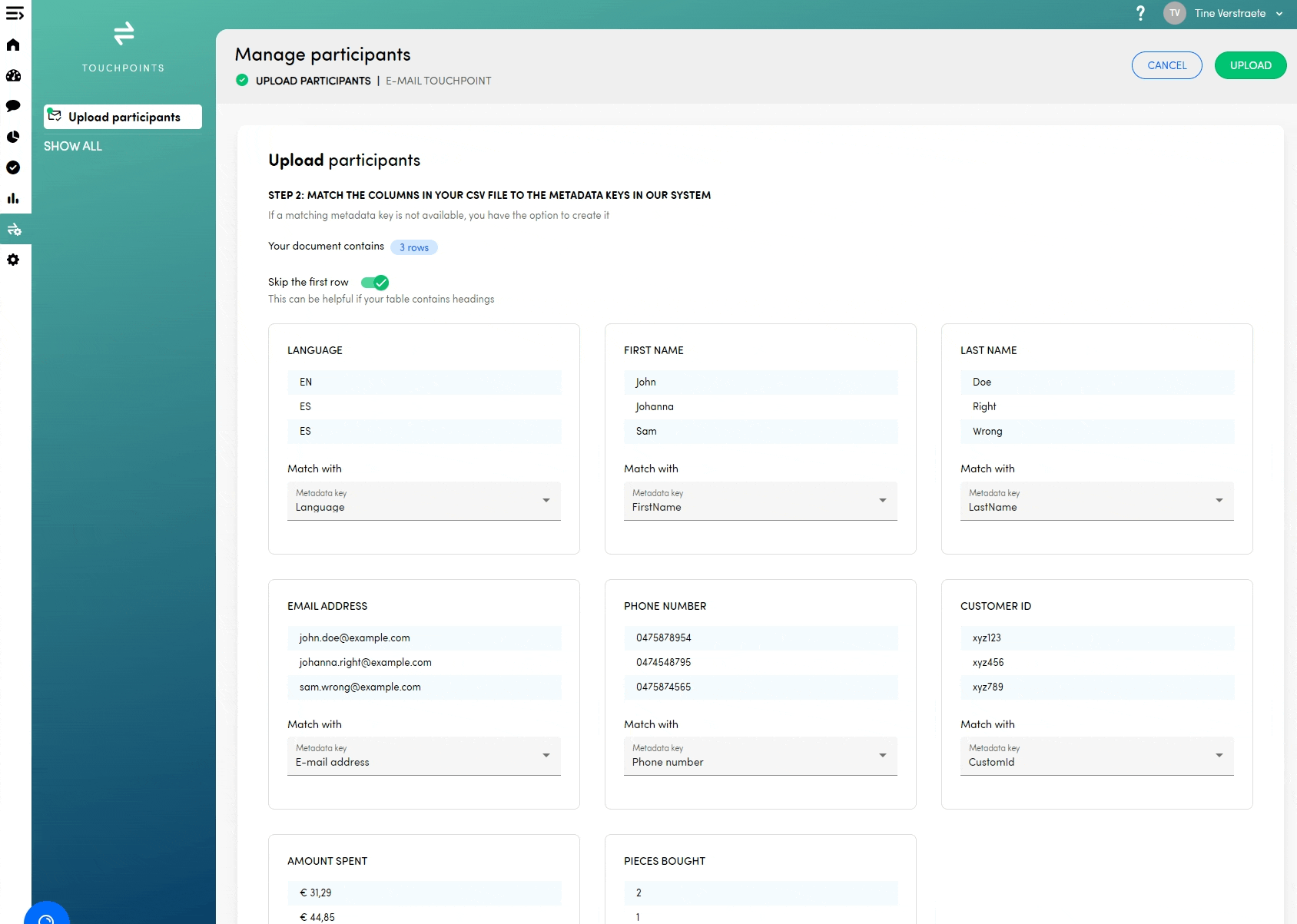Image resolution: width=1297 pixels, height=924 pixels.
Task: Open the Language metadata key dropdown
Action: 423,501
